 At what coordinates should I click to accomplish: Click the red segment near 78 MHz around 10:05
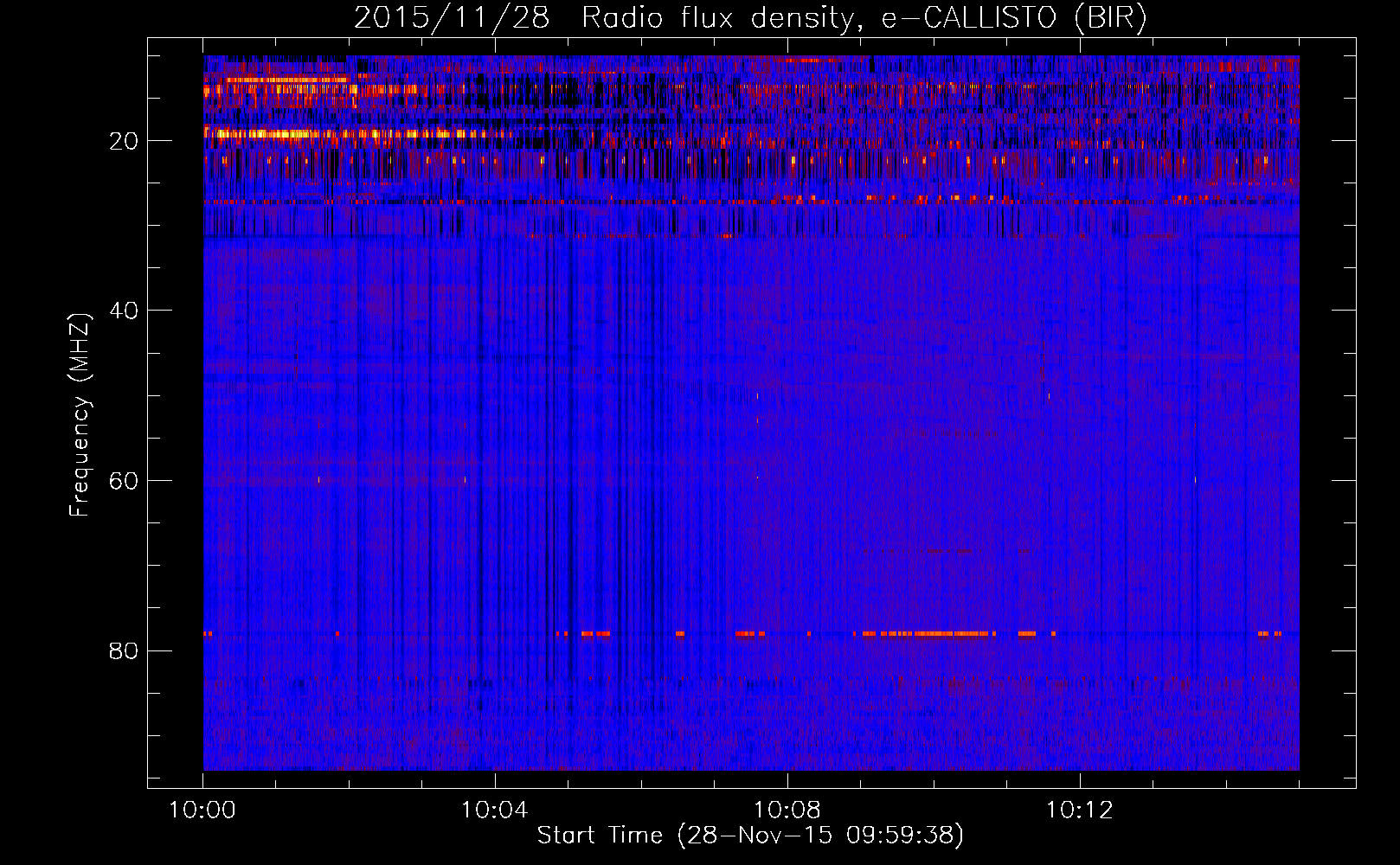click(x=595, y=634)
